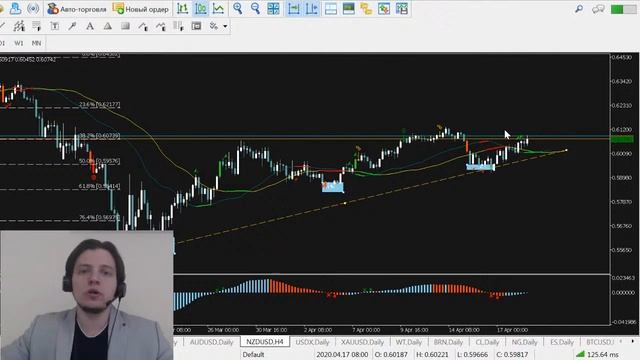This screenshot has width=640, height=360.
Task: Open the CL,Daily chart tab
Action: tap(487, 342)
